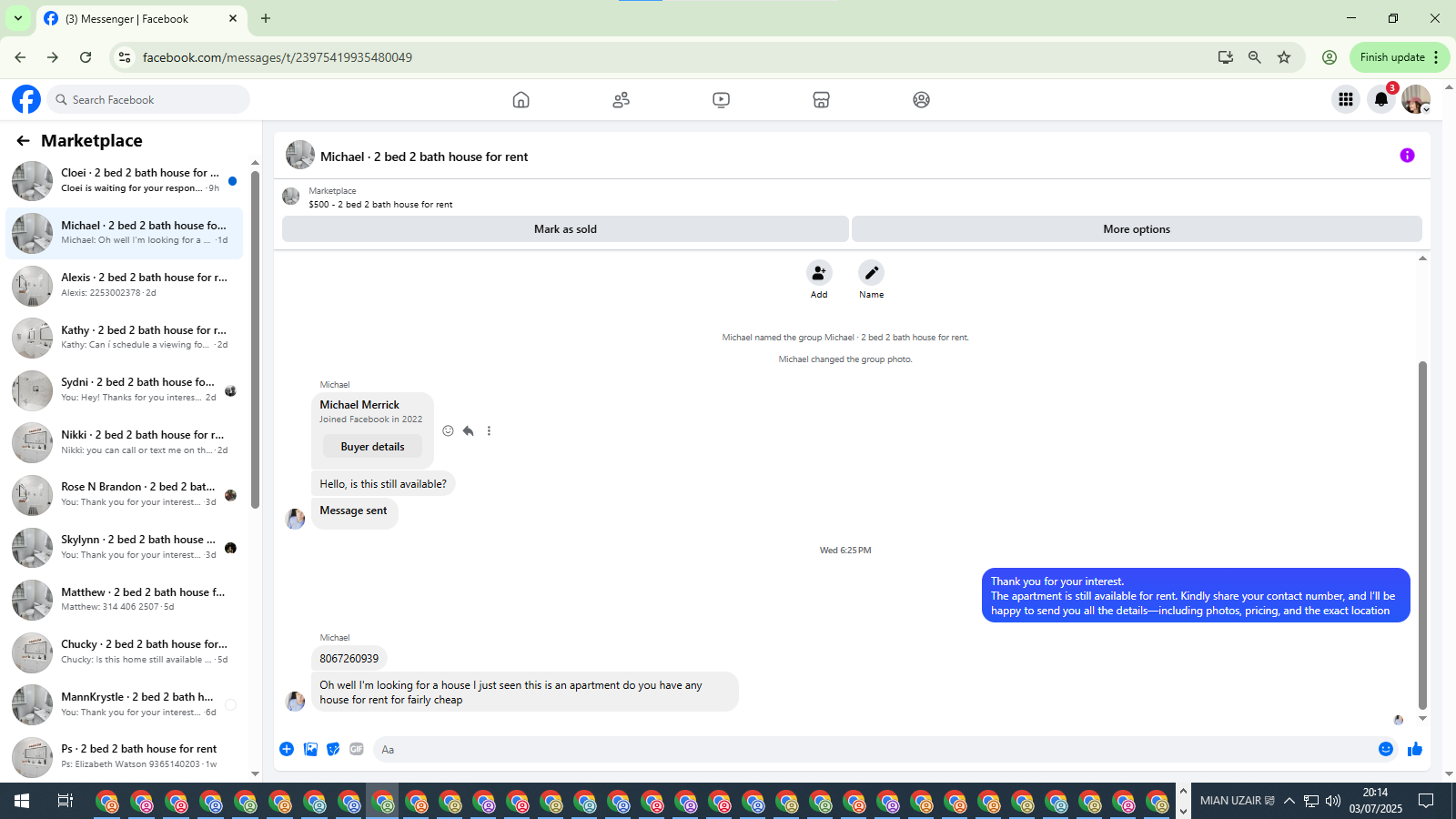Navigate back in browser
This screenshot has width=1456, height=819.
tap(20, 57)
